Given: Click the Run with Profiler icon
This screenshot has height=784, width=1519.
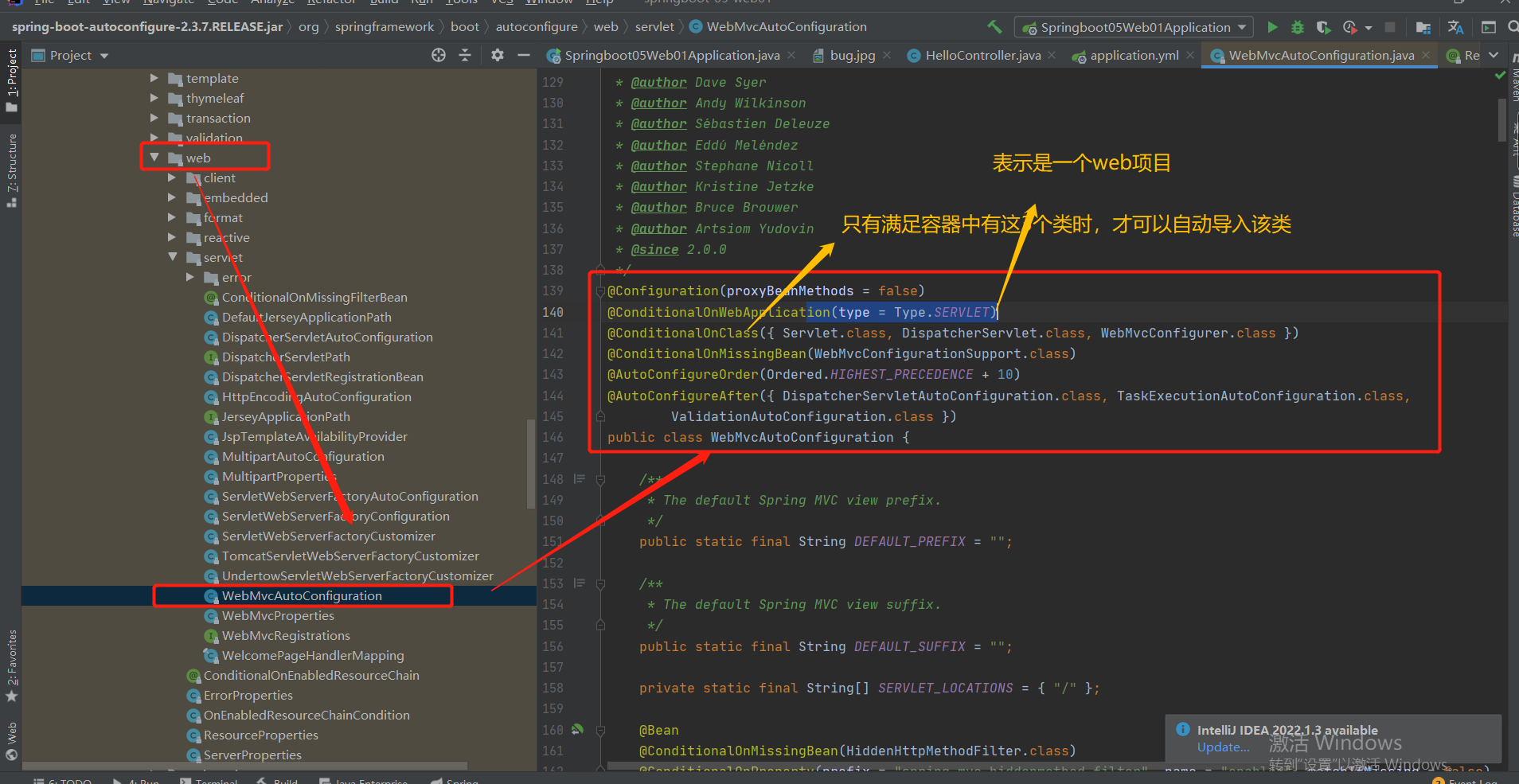Looking at the screenshot, I should click(x=1349, y=27).
